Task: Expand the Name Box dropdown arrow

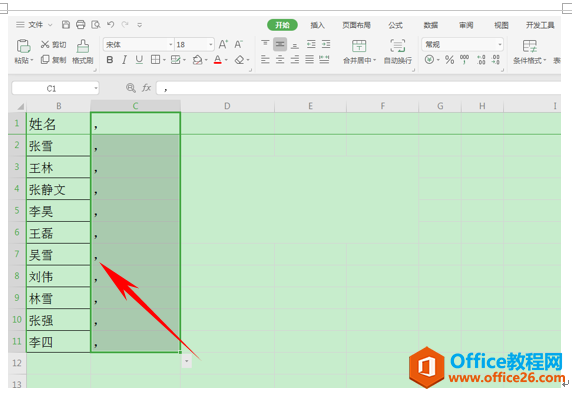Action: pyautogui.click(x=96, y=88)
